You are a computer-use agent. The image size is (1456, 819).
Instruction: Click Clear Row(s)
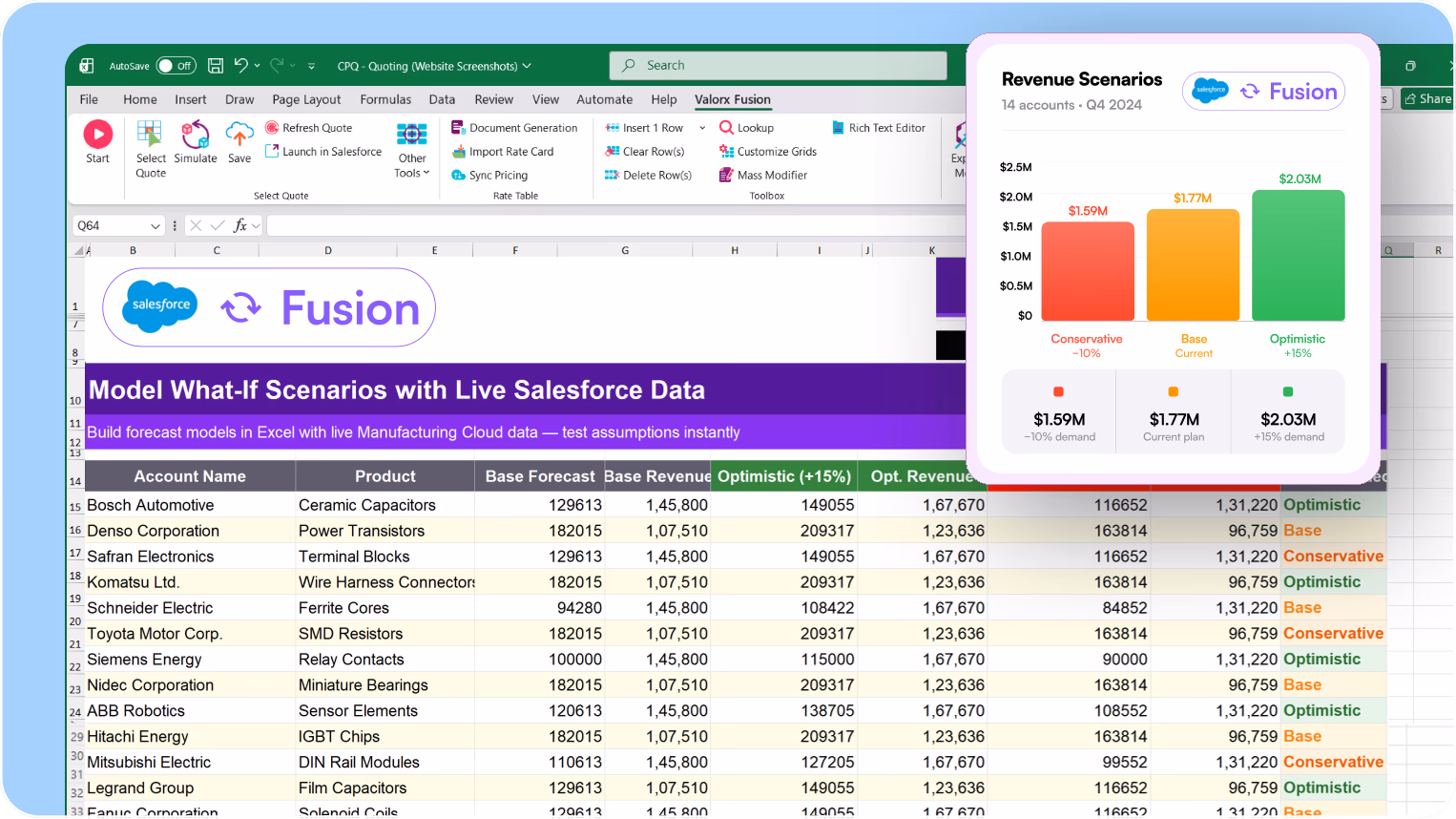pyautogui.click(x=645, y=152)
